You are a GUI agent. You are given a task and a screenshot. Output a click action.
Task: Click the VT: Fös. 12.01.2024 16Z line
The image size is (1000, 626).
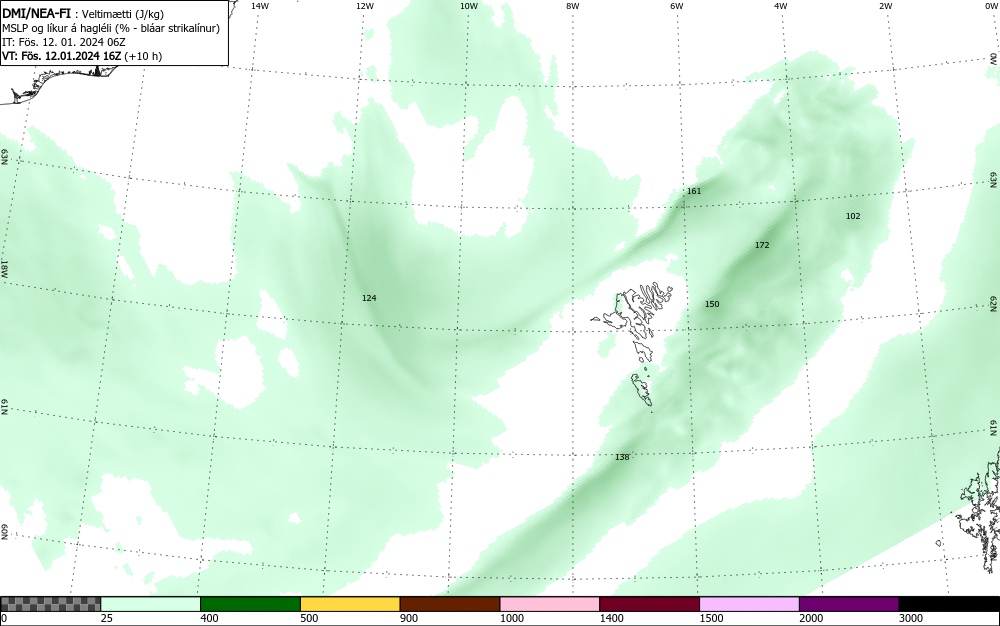(82, 56)
